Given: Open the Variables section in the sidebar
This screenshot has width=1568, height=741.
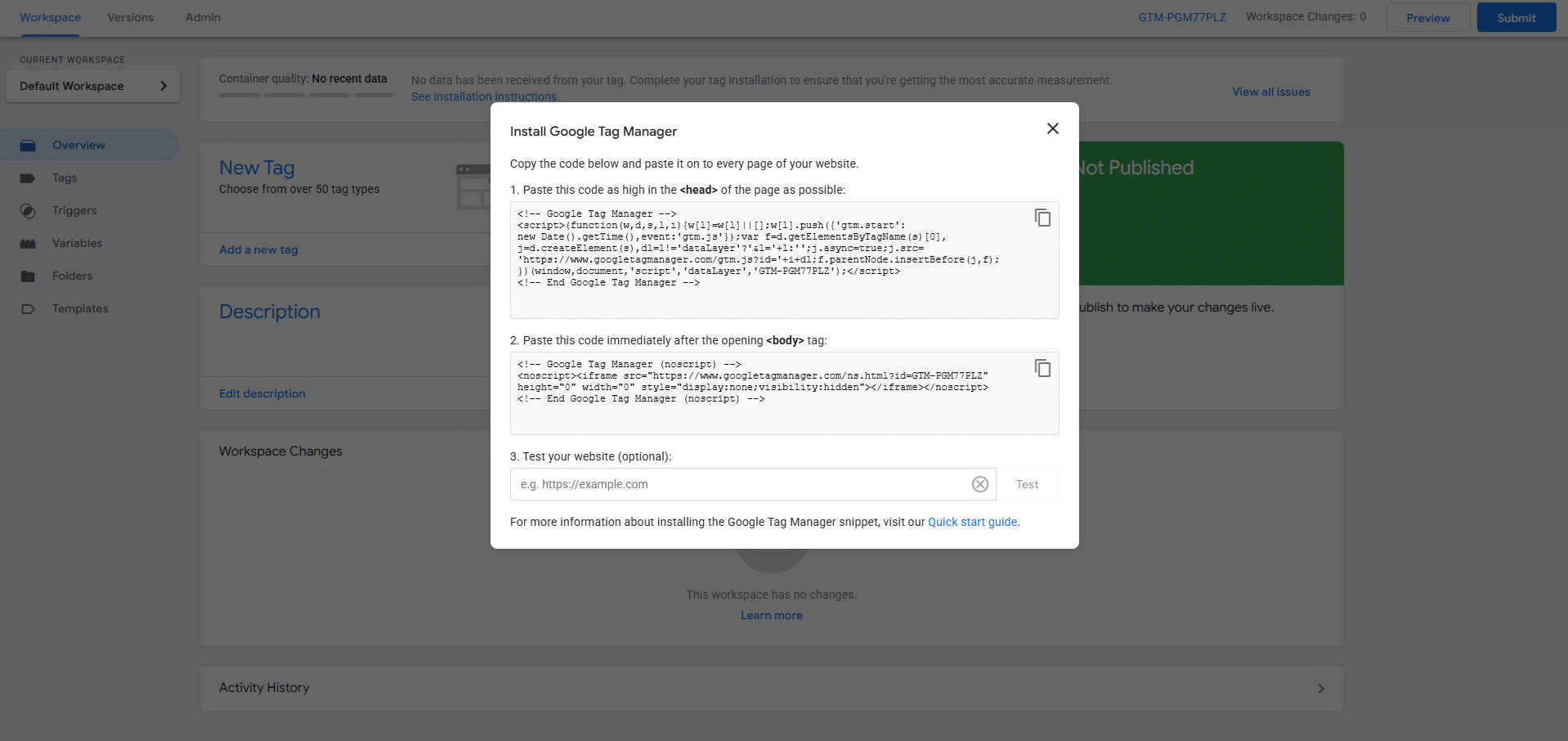Looking at the screenshot, I should click(x=77, y=243).
